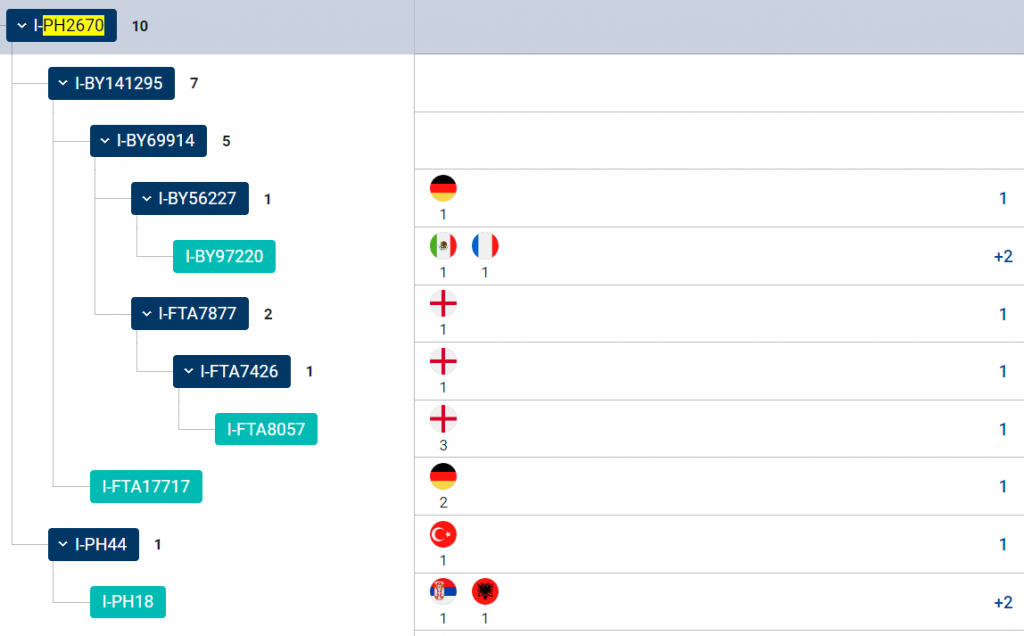Viewport: 1024px width, 636px height.
Task: Click the Mexico flag icon
Action: pos(443,246)
